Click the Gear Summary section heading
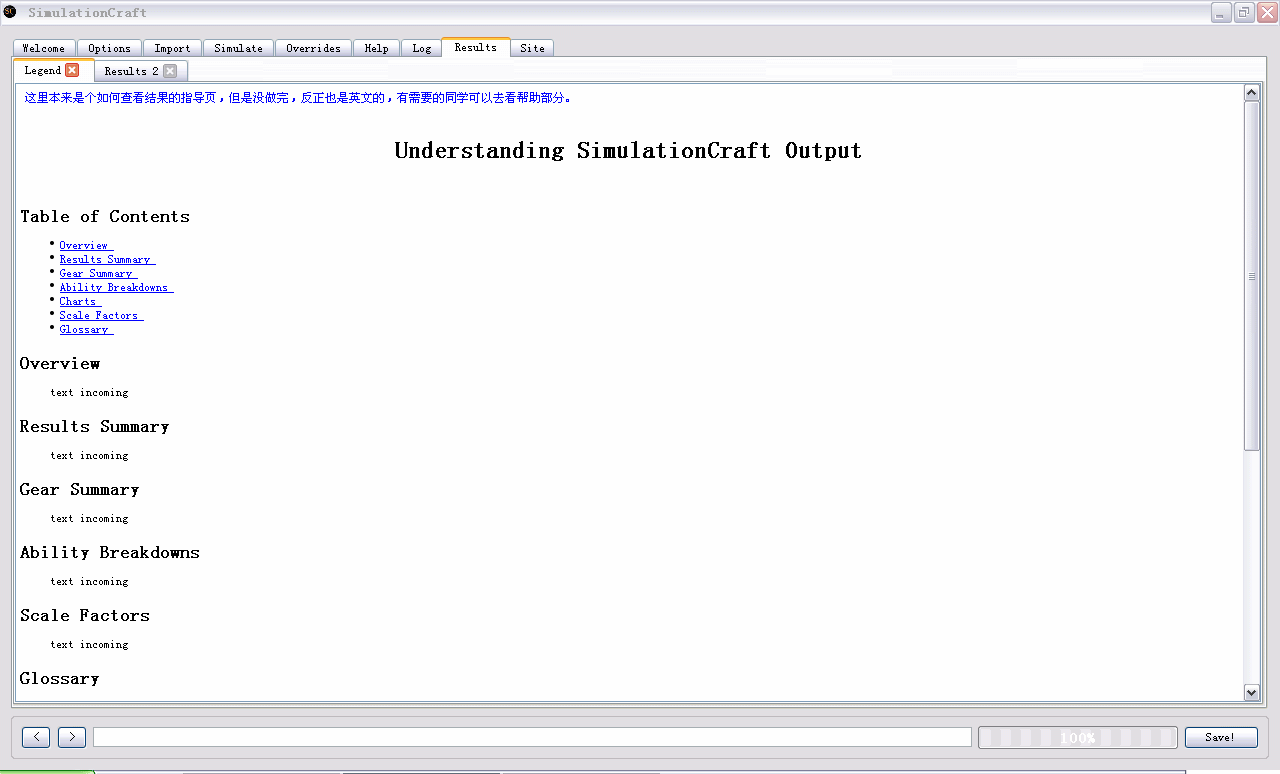Screen dimensions: 1280x774 tap(80, 490)
